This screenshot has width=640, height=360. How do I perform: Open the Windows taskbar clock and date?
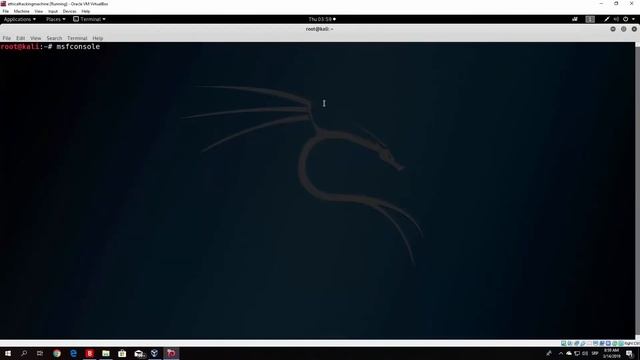coord(611,353)
